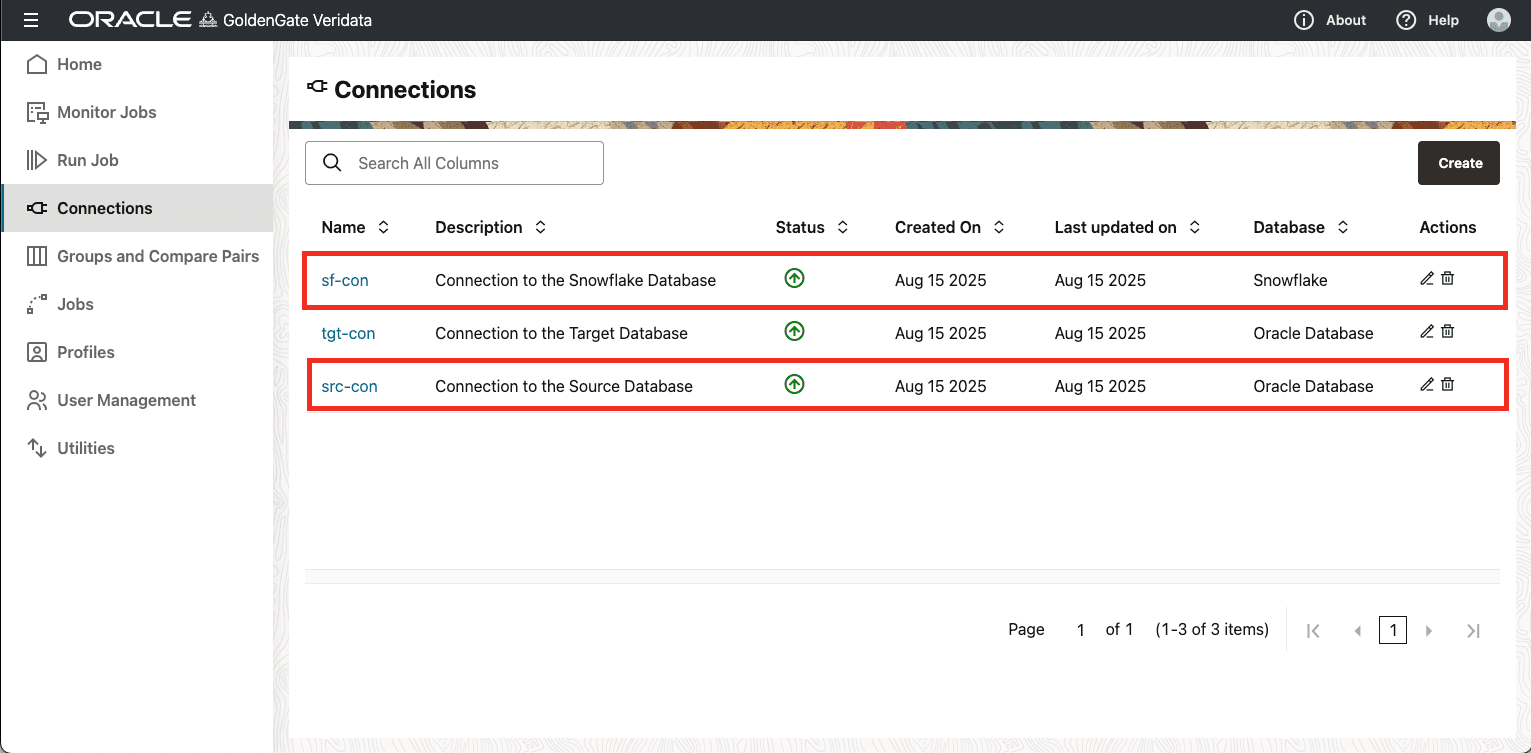Click Oracle GoldenGate Veridata logo
1531x753 pixels.
pyautogui.click(x=220, y=20)
